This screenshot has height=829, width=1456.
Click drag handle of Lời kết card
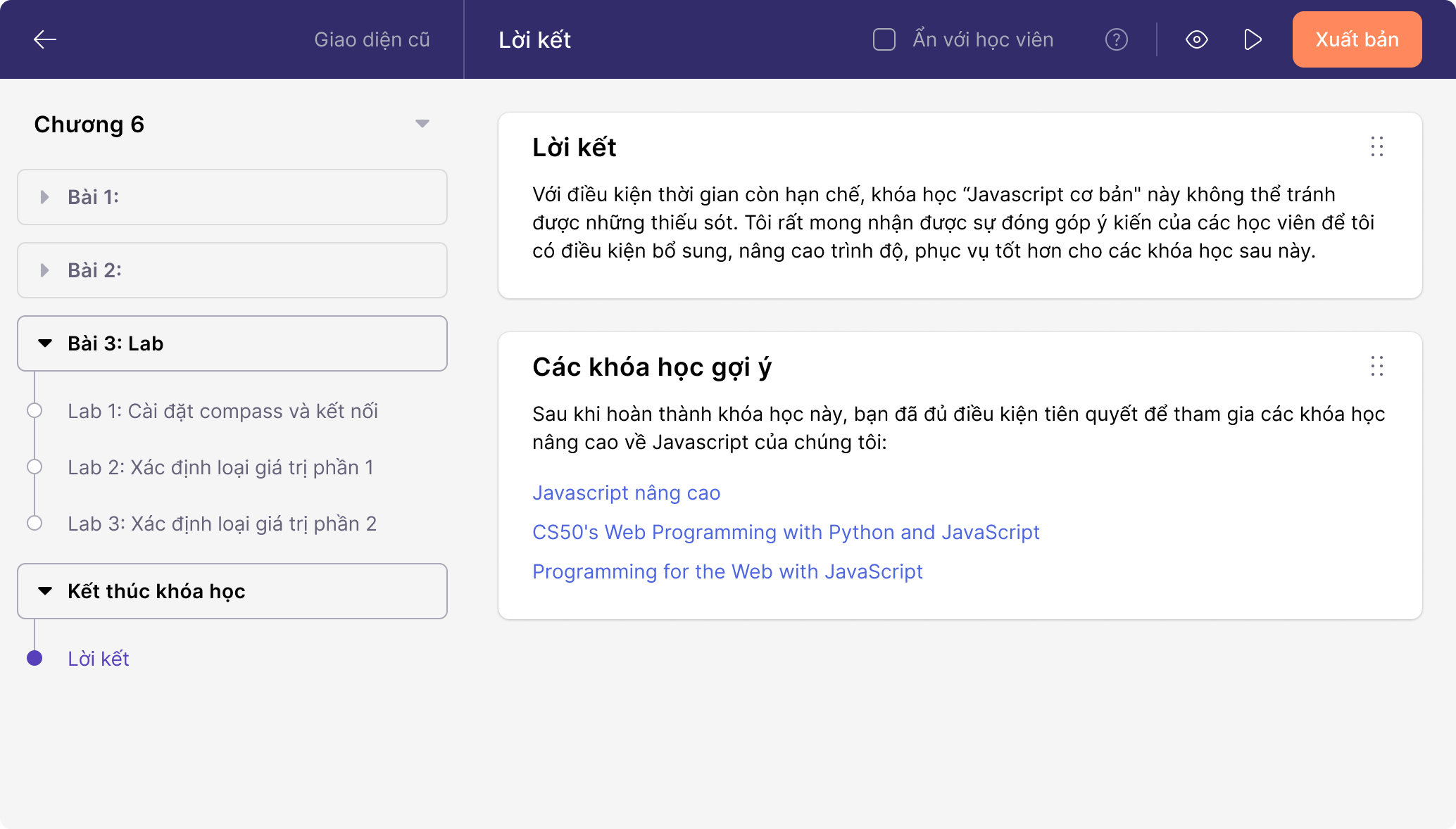(x=1376, y=147)
